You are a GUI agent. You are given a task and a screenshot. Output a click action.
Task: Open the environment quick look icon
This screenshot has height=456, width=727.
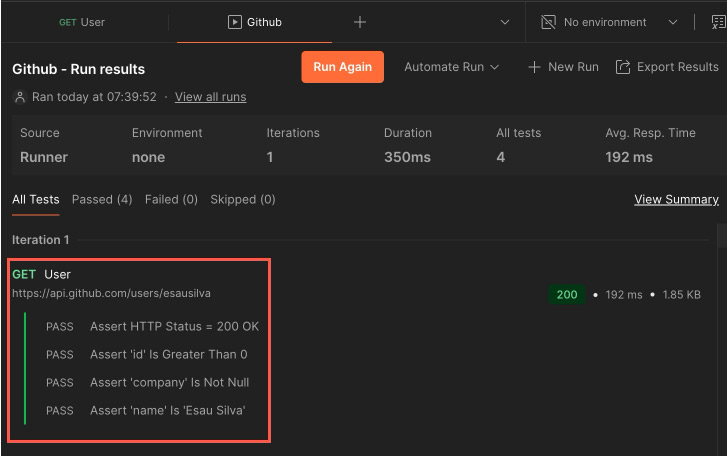coord(718,22)
